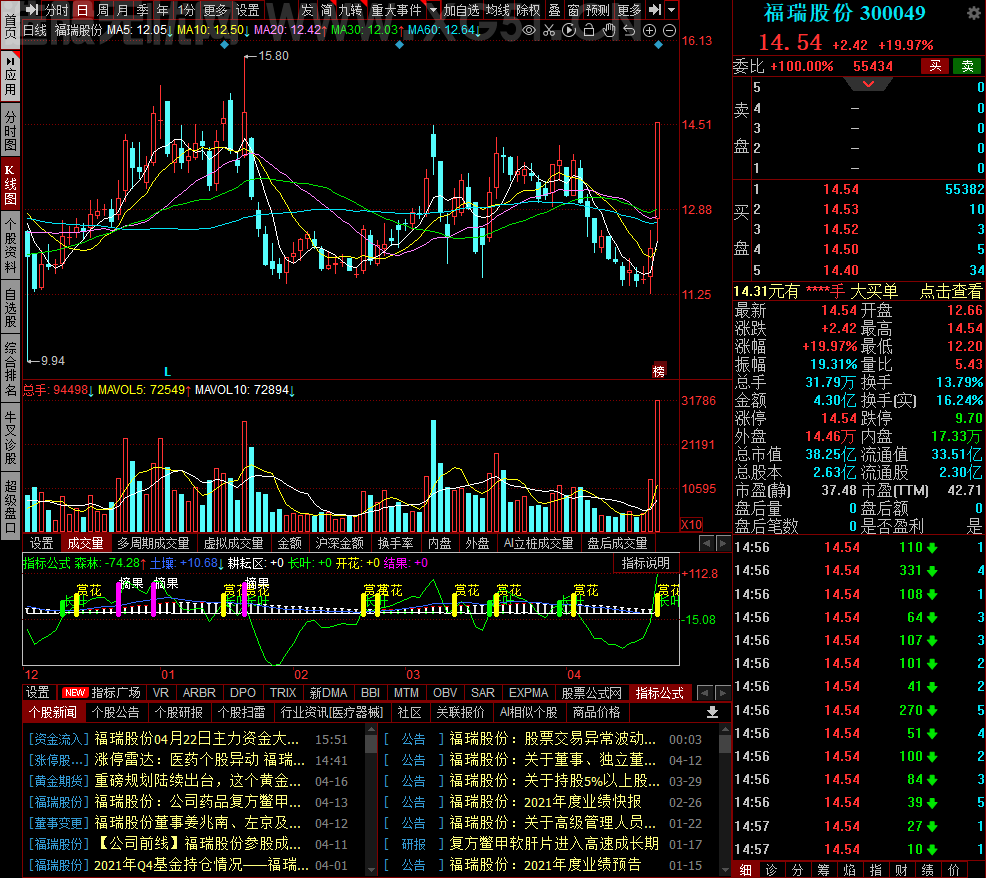Open the 九转 indicator option
The image size is (986, 878).
[350, 10]
